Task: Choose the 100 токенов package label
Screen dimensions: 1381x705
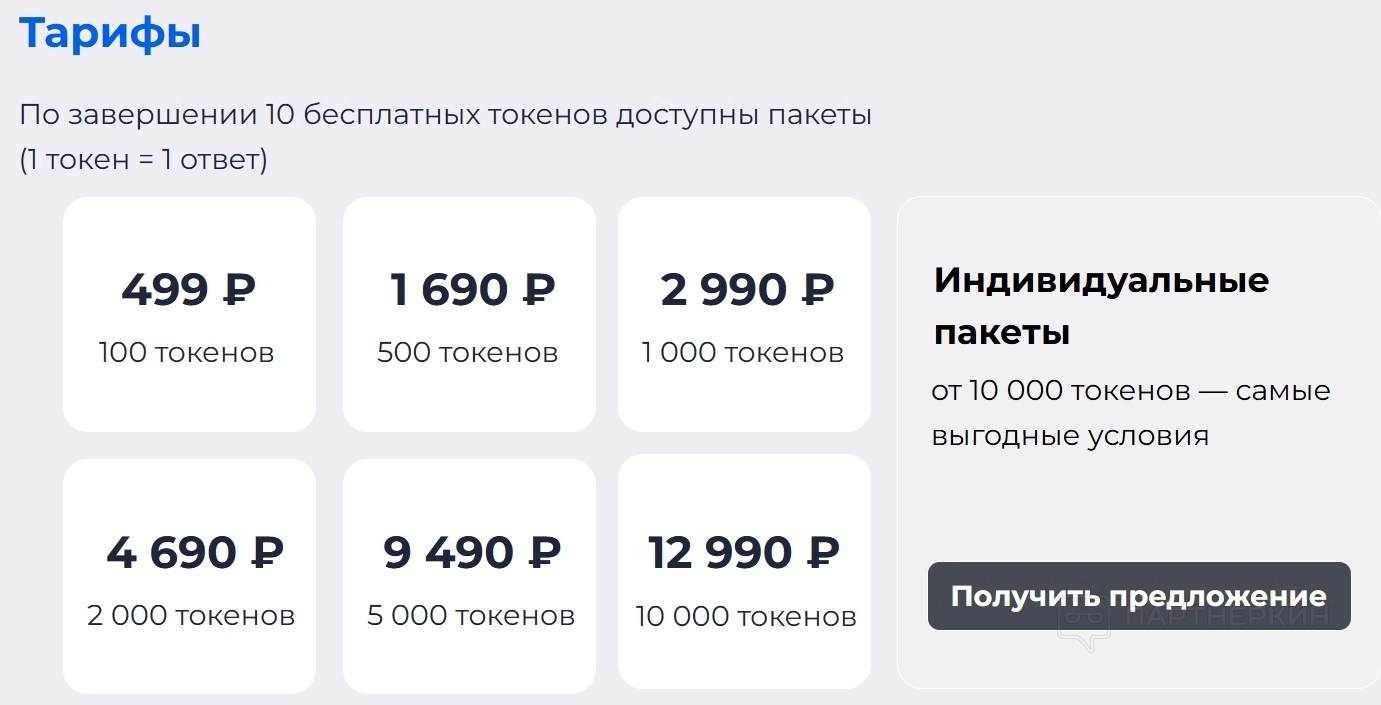Action: [186, 352]
